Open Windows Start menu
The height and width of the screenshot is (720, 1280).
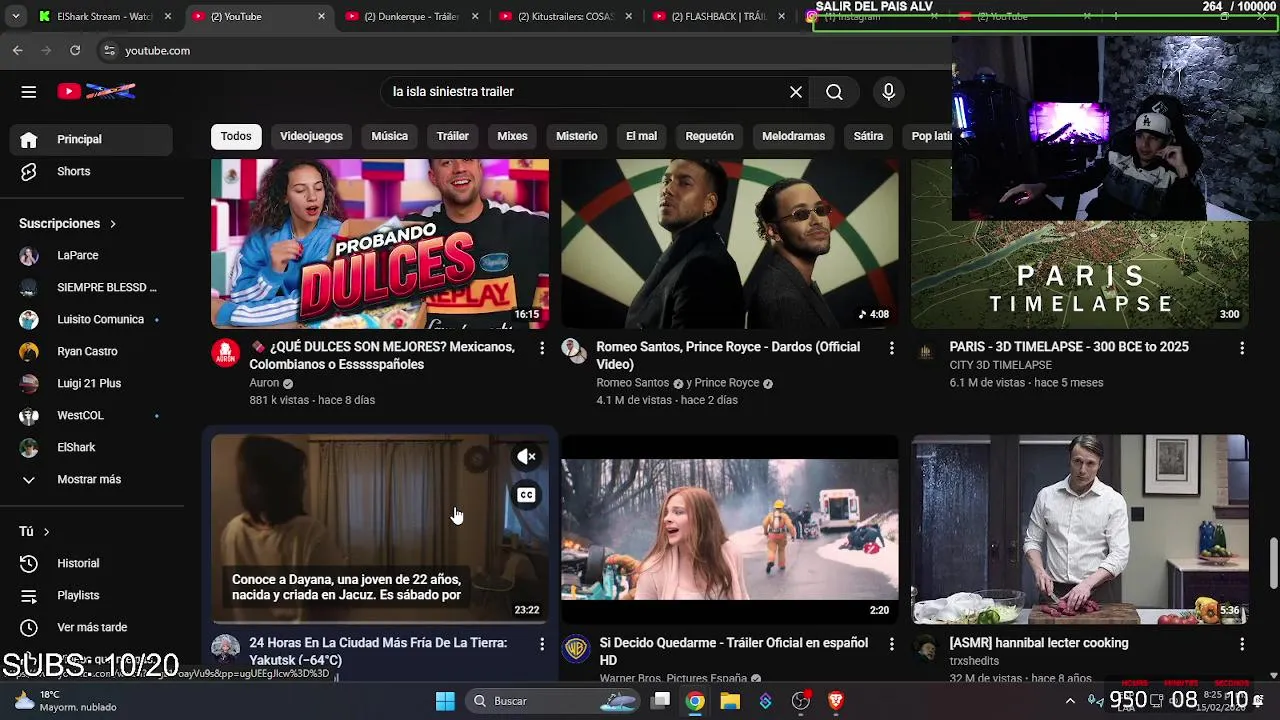click(x=445, y=701)
